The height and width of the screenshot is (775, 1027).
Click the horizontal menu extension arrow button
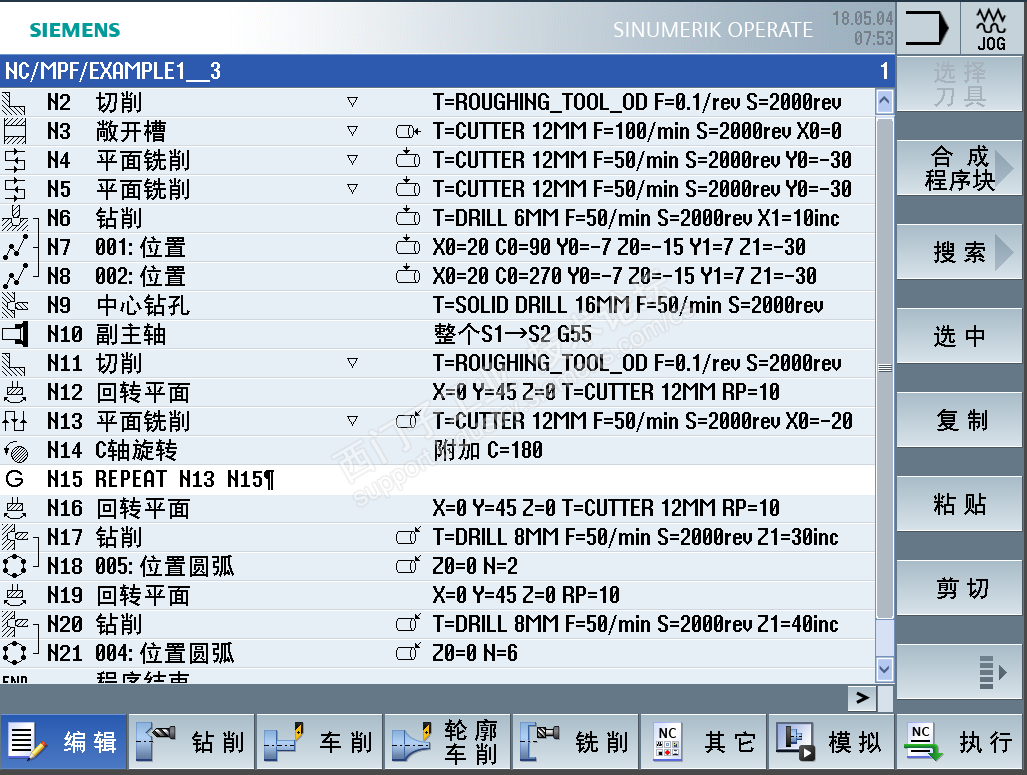click(863, 698)
